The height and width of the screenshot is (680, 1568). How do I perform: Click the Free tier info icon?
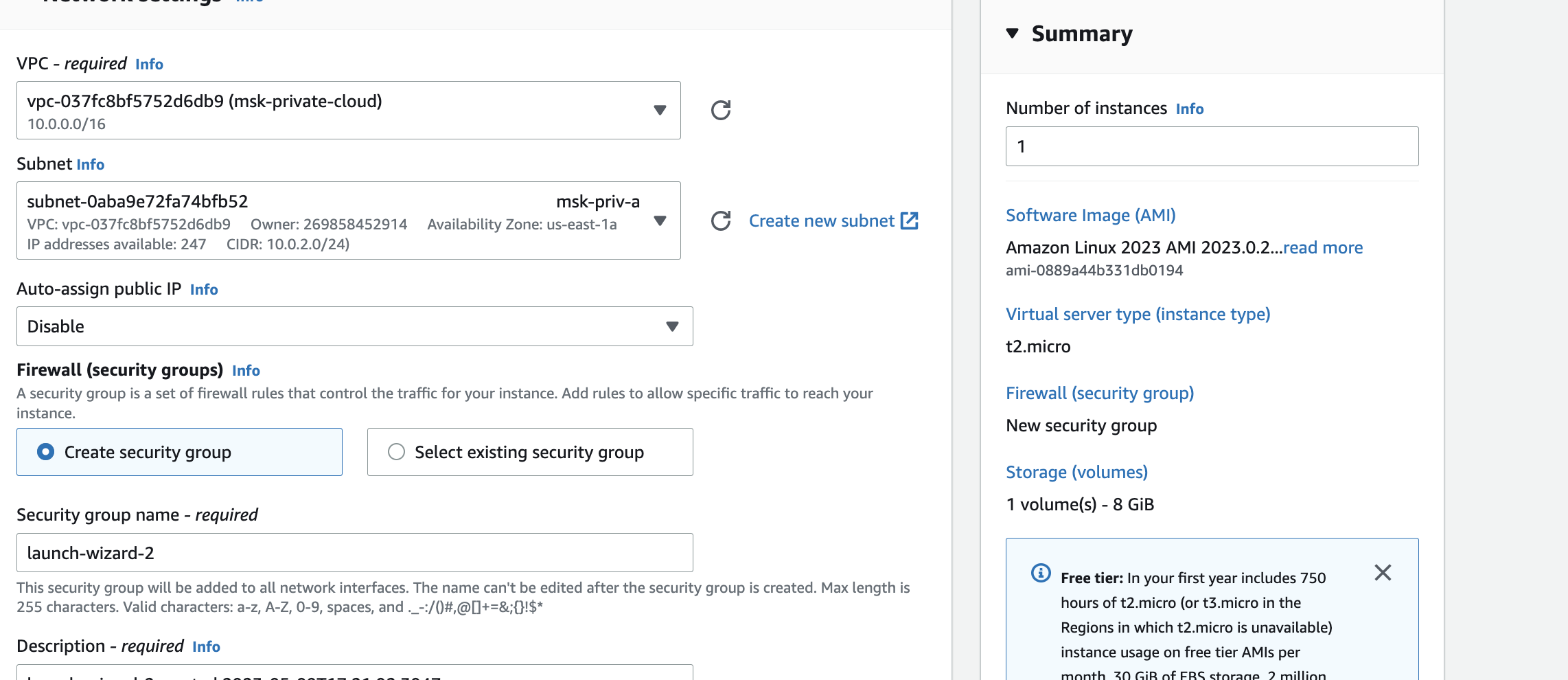tap(1041, 573)
